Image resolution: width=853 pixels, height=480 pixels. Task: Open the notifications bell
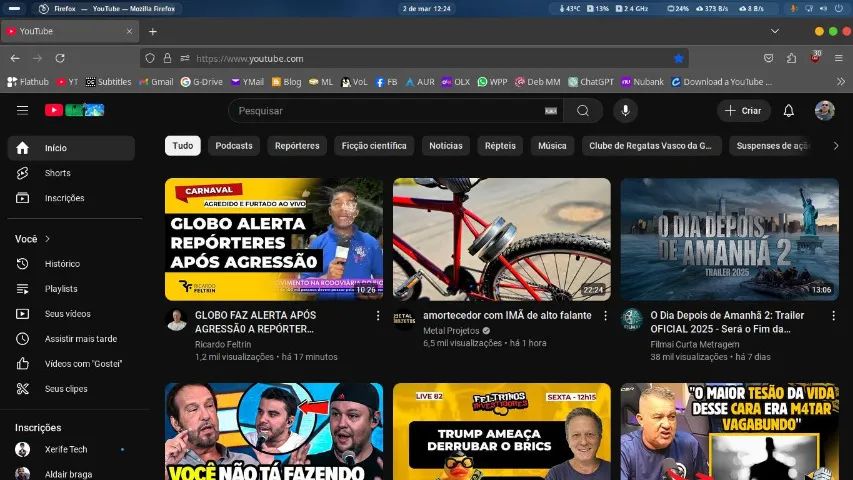789,111
